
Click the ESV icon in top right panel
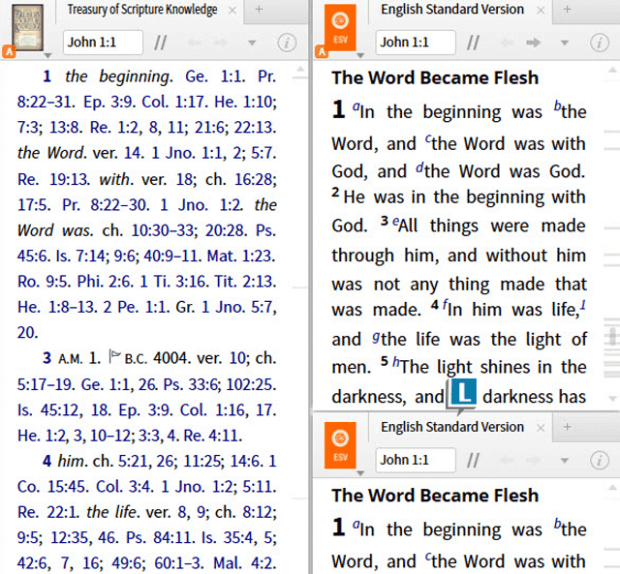[343, 28]
